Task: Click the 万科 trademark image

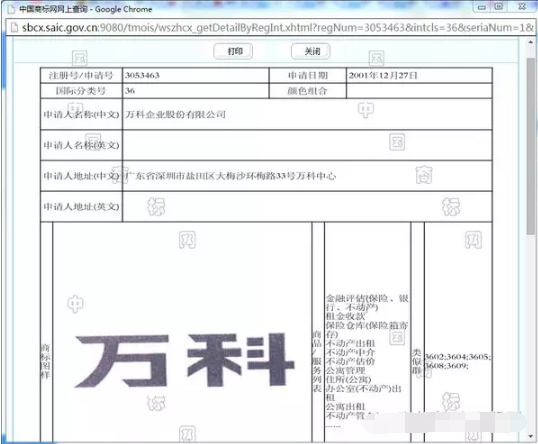Action: coord(184,360)
